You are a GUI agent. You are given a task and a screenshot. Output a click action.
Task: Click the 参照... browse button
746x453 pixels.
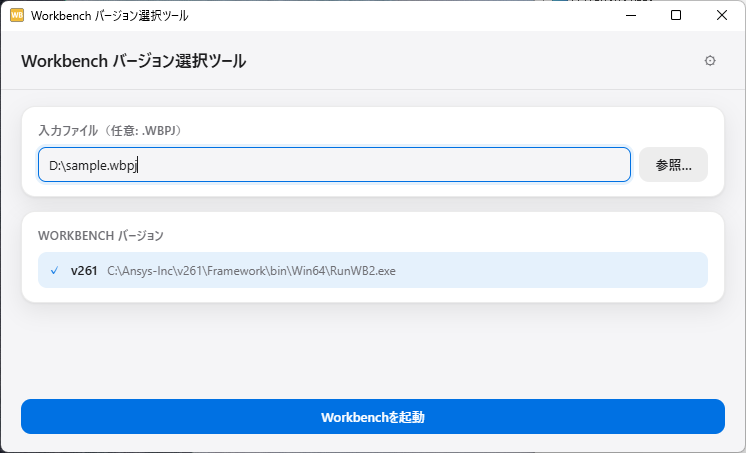click(673, 165)
